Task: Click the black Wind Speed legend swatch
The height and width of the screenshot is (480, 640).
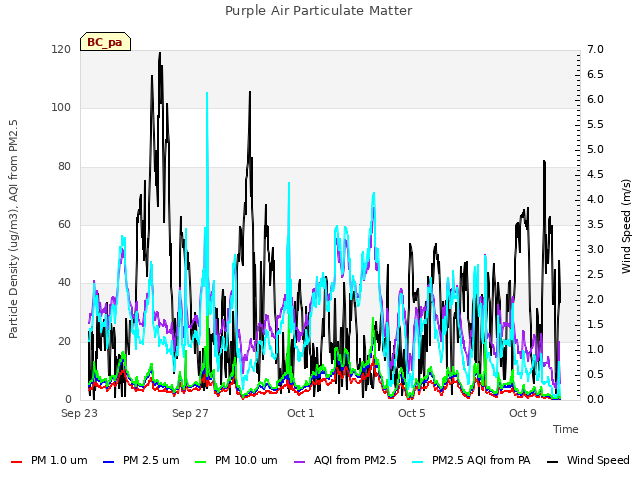Action: 553,462
